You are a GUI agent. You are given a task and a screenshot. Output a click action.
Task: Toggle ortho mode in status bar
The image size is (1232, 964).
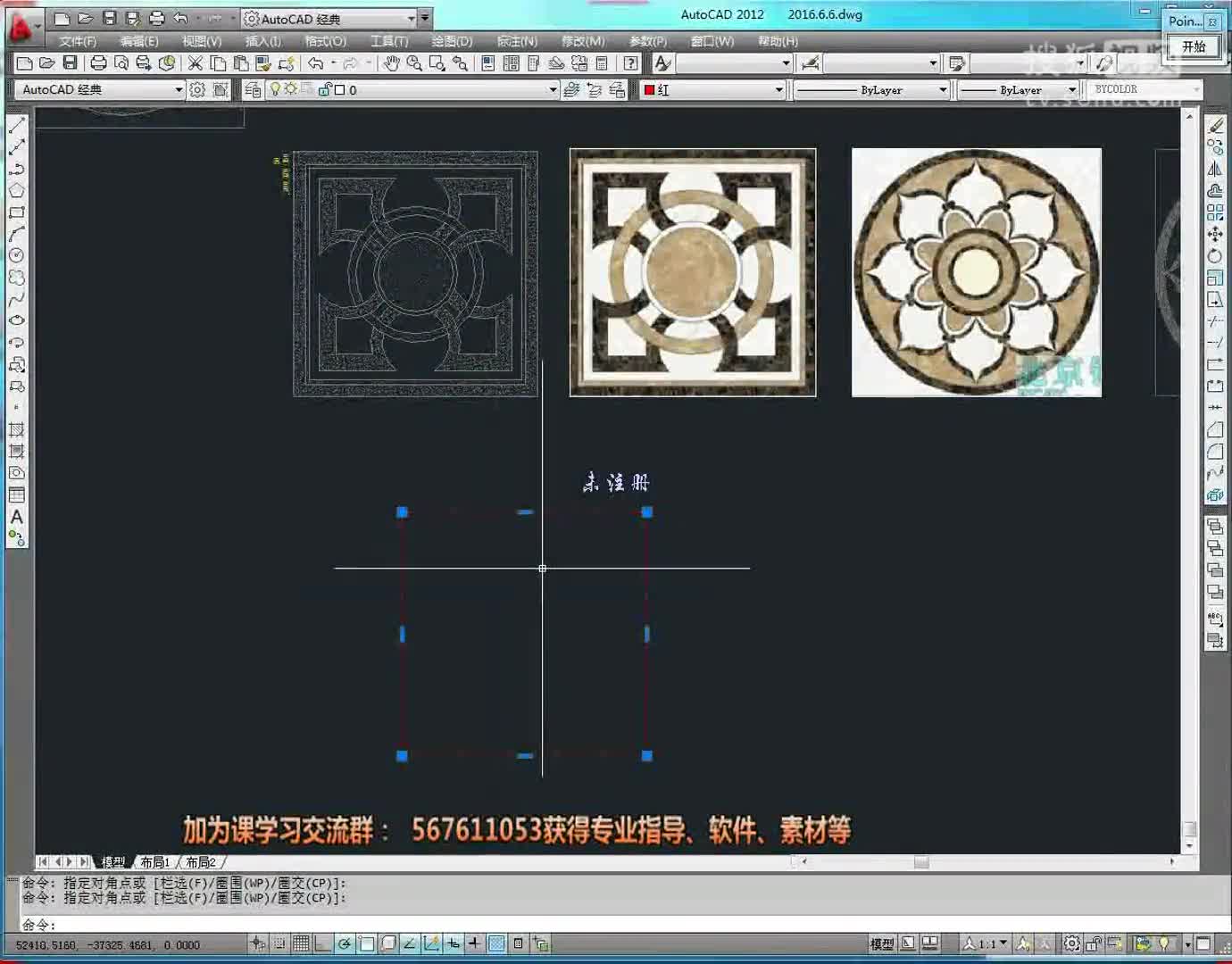[x=322, y=943]
